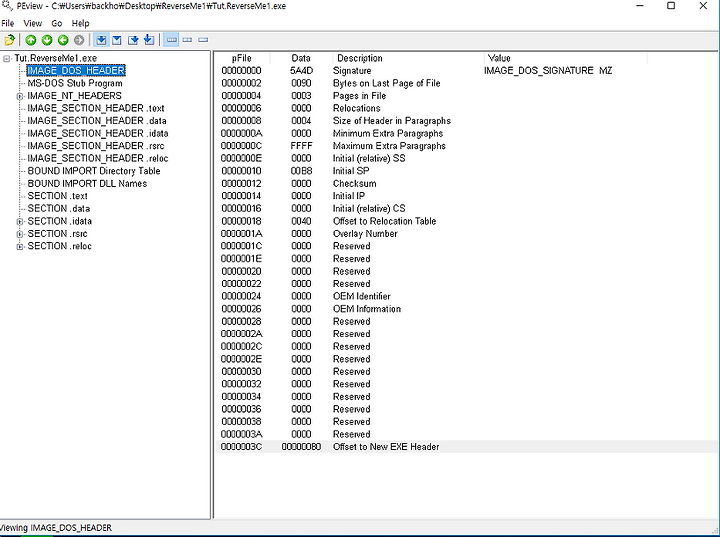
Task: Click the Data column header
Action: click(x=301, y=58)
